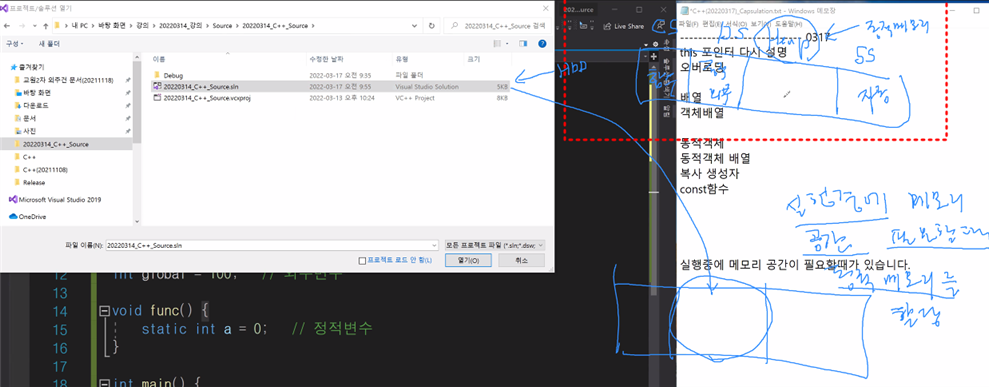Click the 취소 button
The height and width of the screenshot is (388, 989).
point(522,260)
